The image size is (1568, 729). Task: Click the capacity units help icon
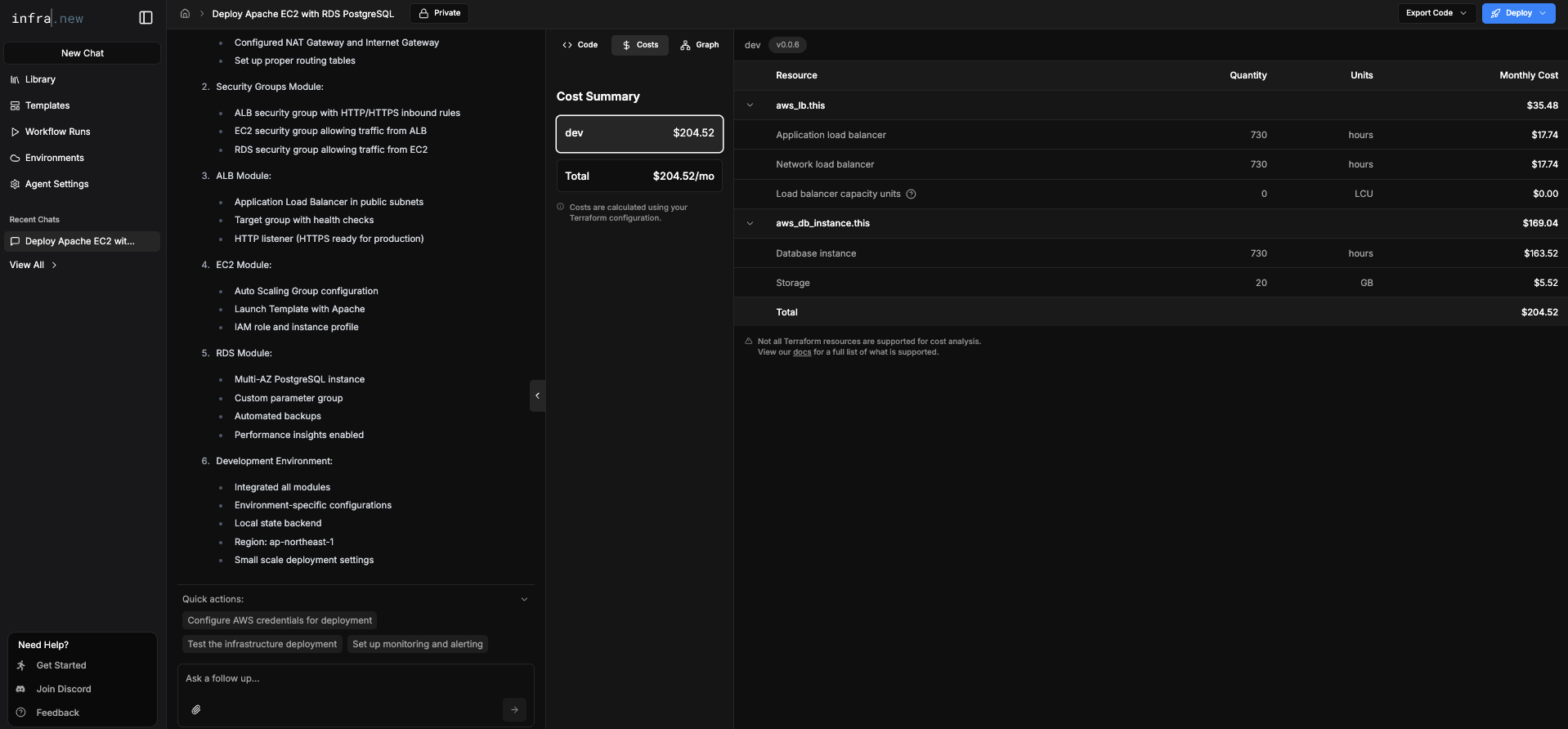point(911,194)
